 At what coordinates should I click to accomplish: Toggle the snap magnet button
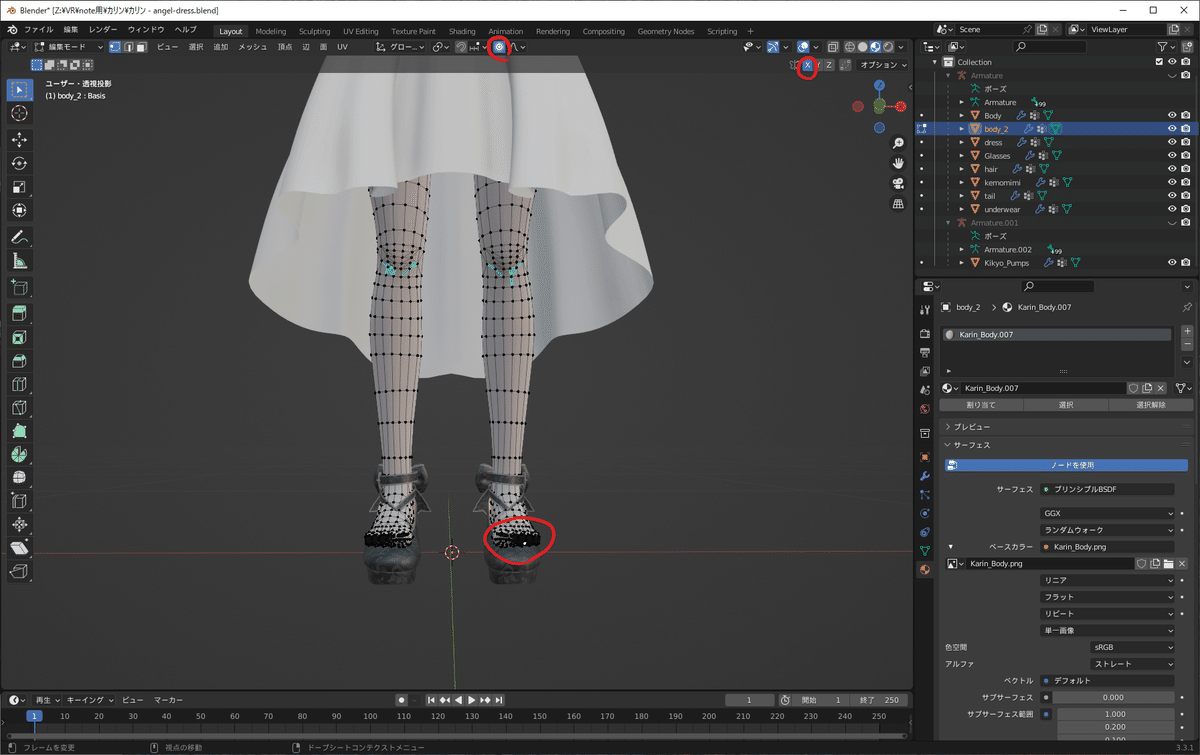click(460, 47)
